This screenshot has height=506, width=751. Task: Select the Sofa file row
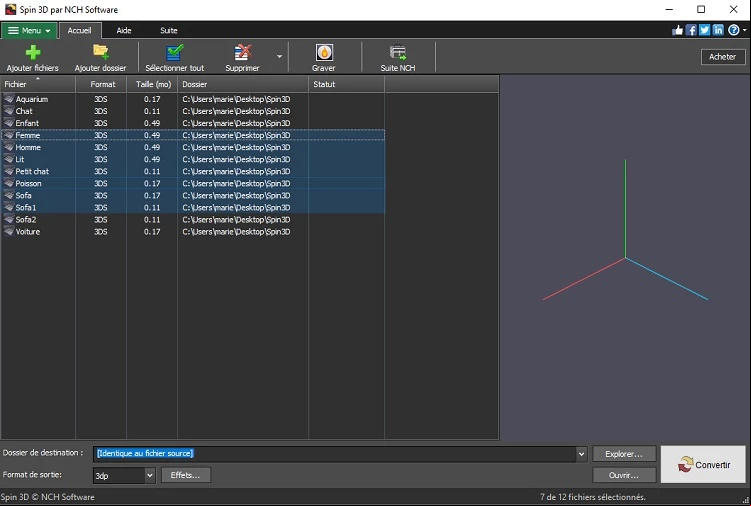(x=193, y=196)
